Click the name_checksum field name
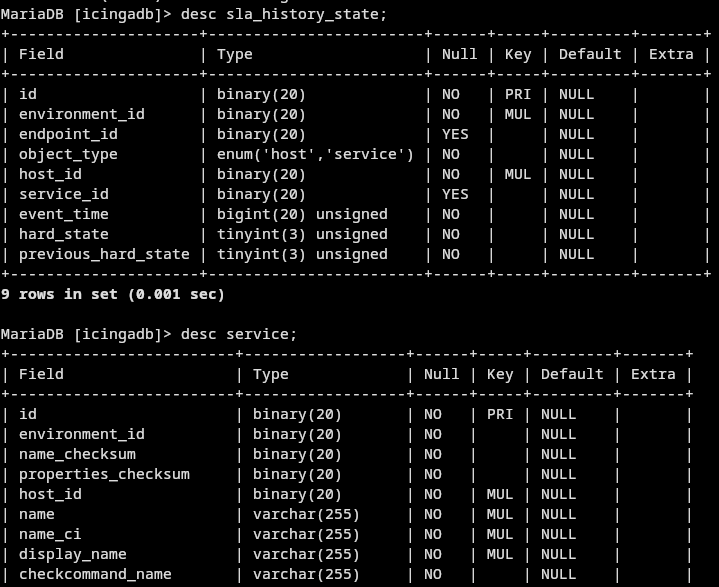Screen dimensions: 719x587 click(77, 454)
